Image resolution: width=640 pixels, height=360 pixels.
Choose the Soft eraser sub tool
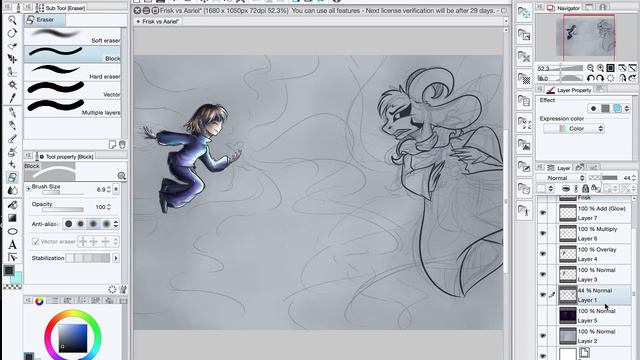[72, 36]
